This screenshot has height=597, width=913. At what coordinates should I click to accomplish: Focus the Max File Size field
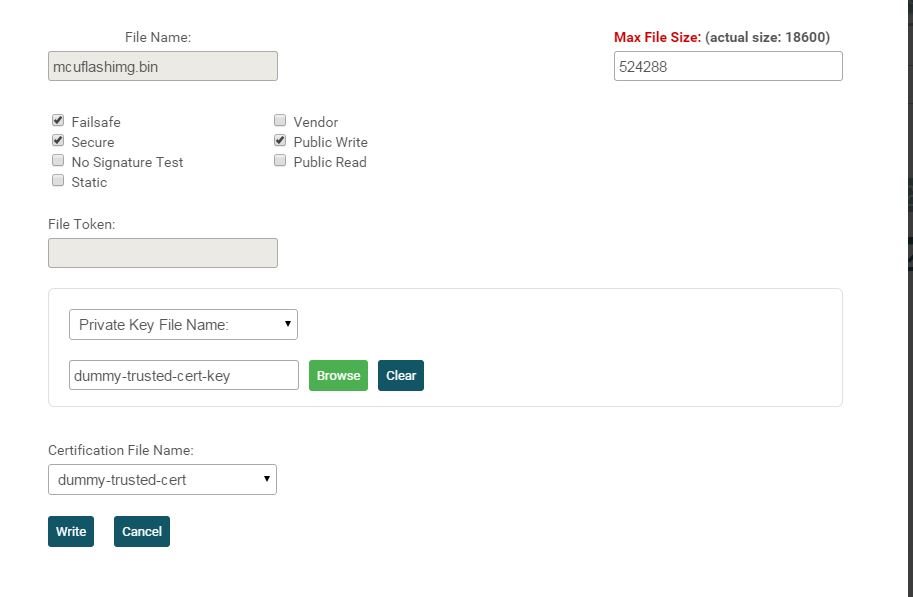pyautogui.click(x=728, y=67)
